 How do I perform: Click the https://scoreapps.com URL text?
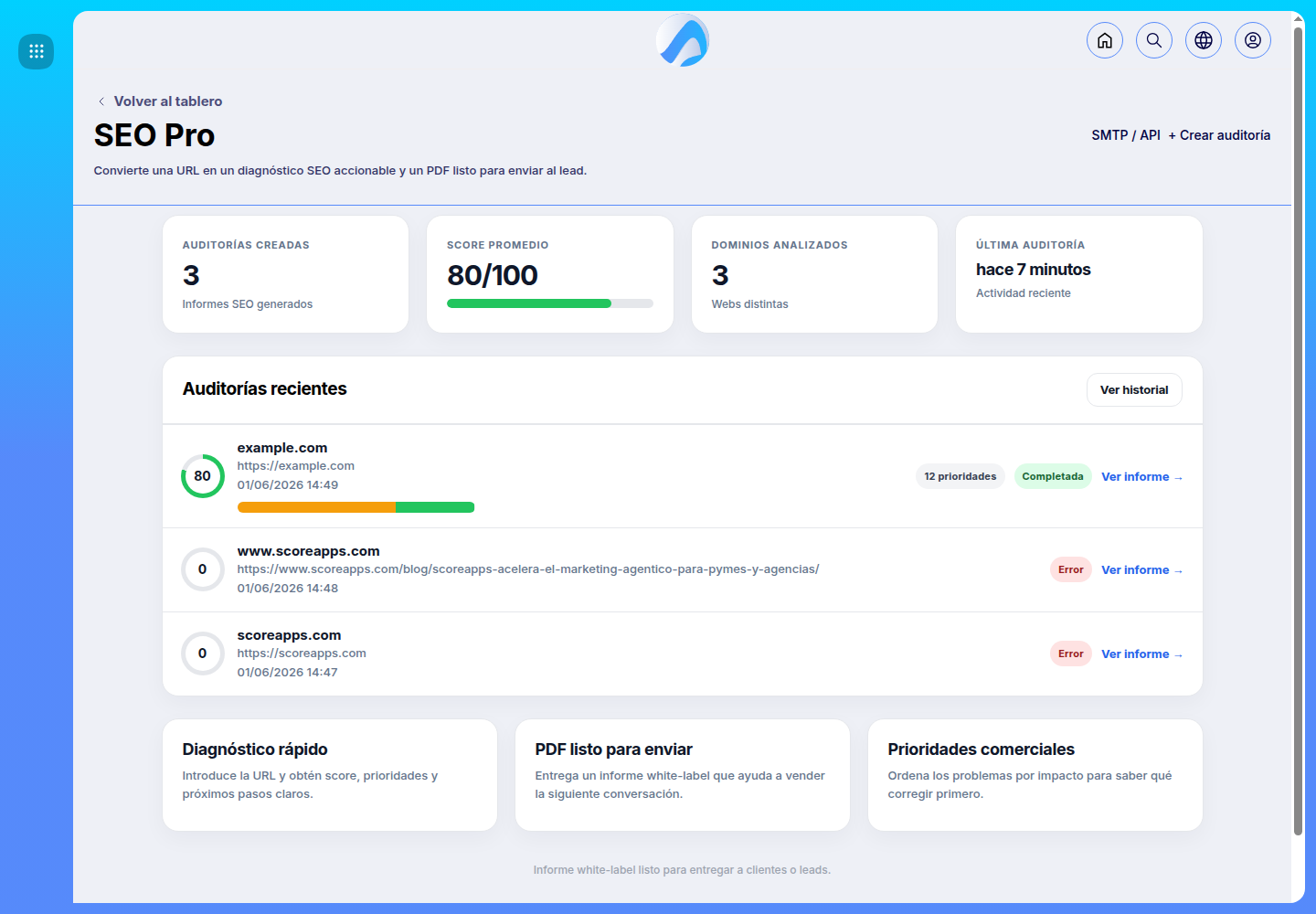click(x=302, y=654)
